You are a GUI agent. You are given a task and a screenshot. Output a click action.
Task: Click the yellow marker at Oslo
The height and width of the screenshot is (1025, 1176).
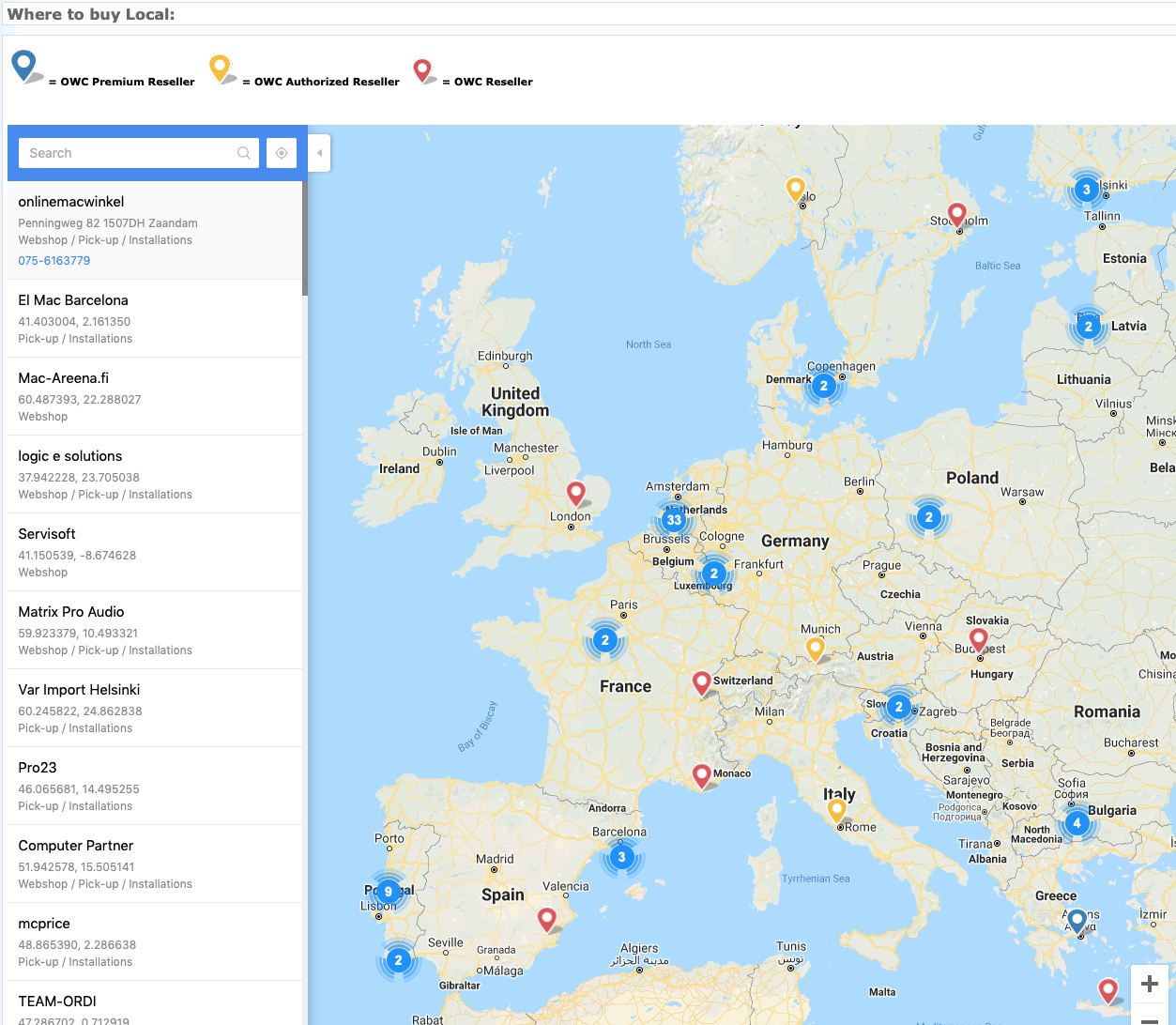pyautogui.click(x=796, y=190)
